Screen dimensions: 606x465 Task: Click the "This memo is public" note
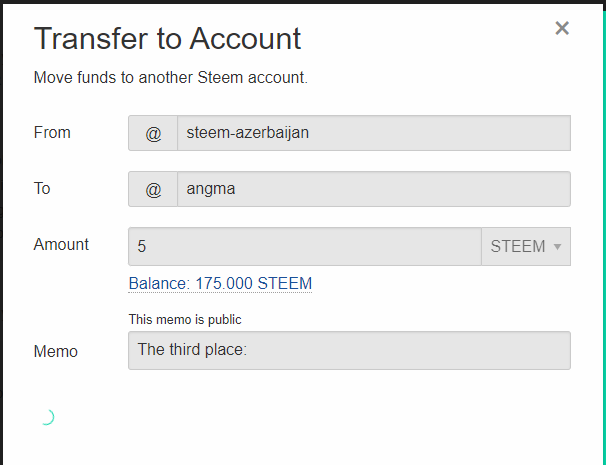tap(185, 320)
